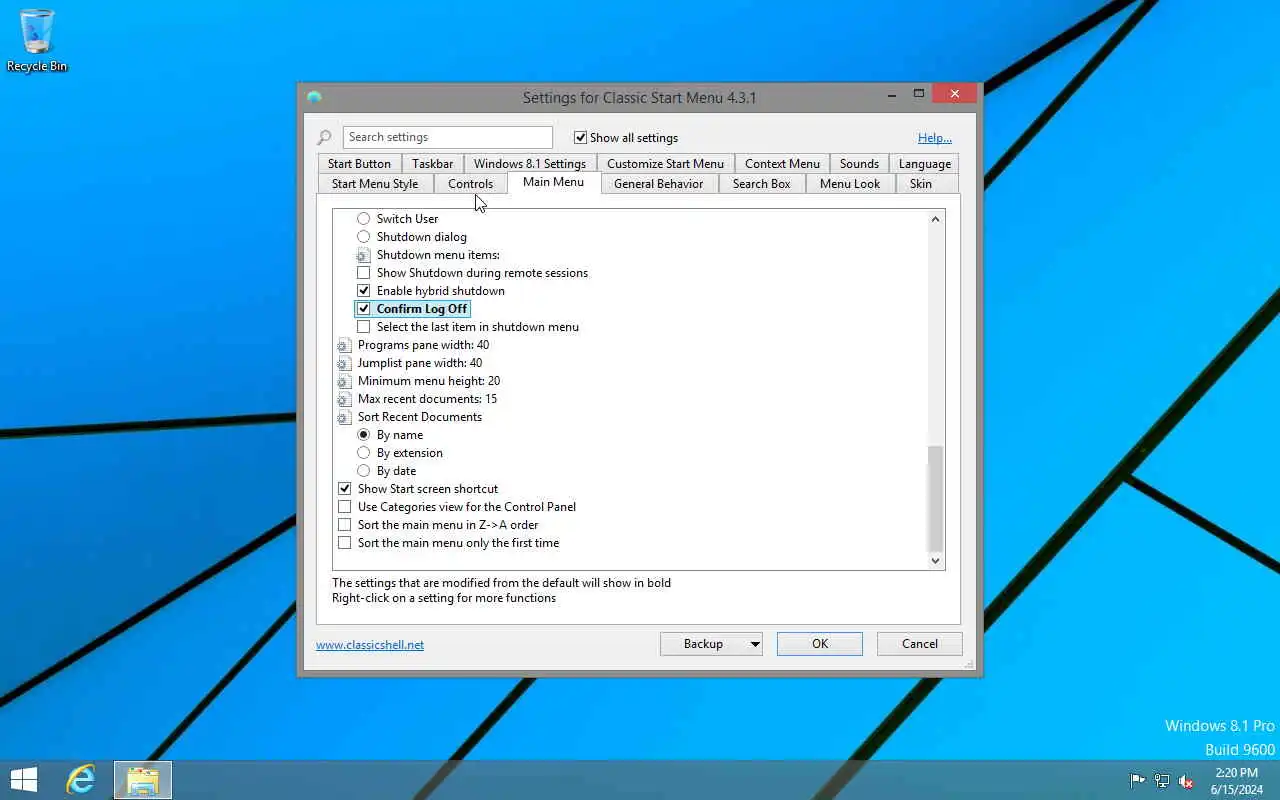The image size is (1280, 800).
Task: Switch to the Context Menu tab
Action: [782, 164]
